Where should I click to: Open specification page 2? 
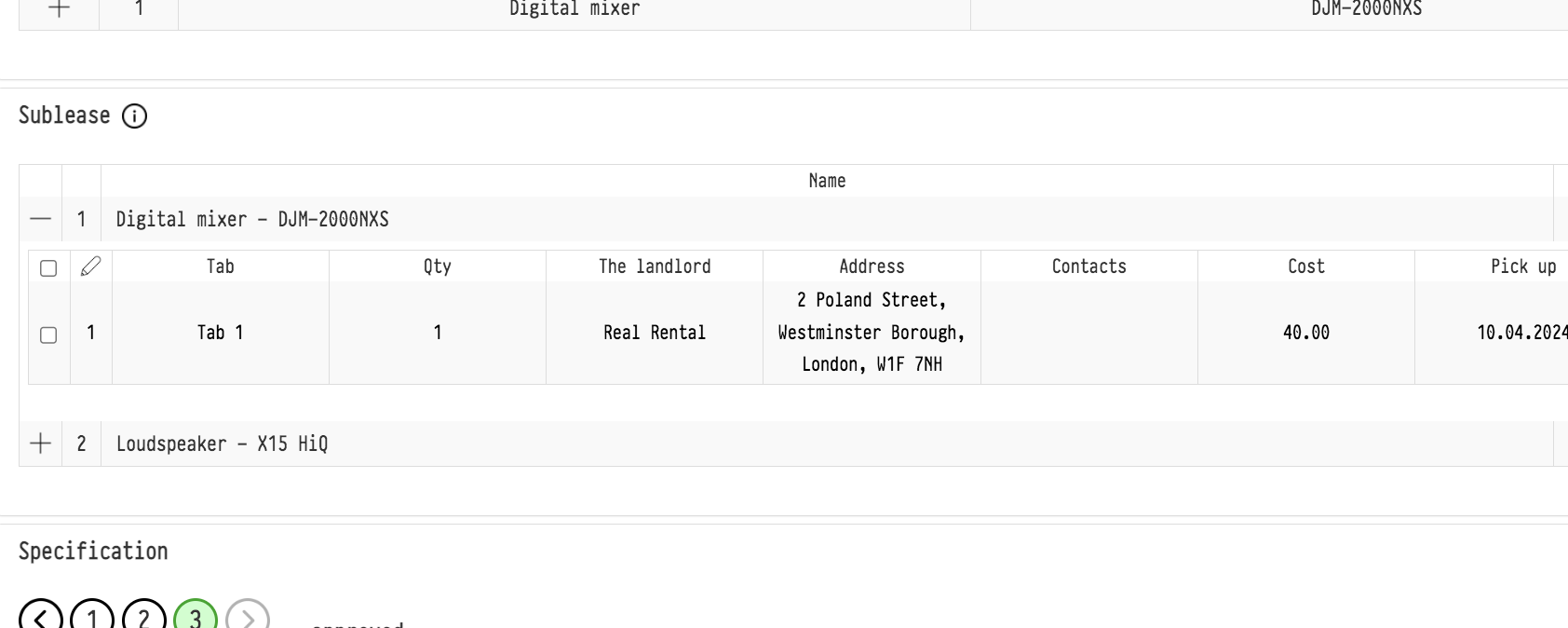[x=143, y=618]
